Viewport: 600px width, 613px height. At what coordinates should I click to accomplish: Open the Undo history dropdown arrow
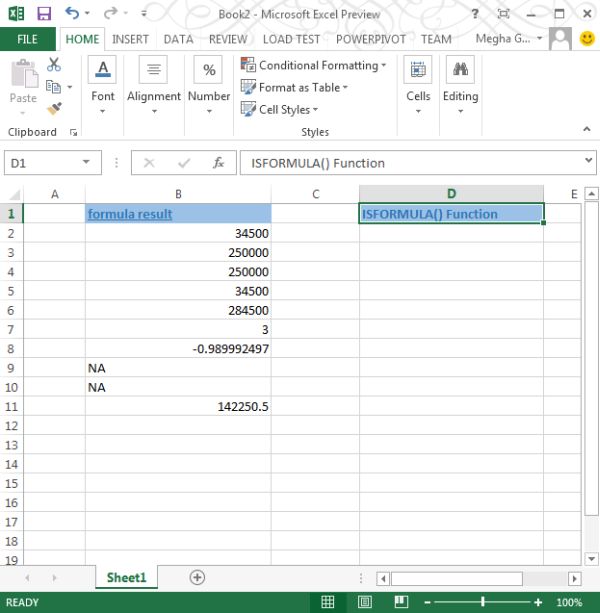(x=87, y=14)
